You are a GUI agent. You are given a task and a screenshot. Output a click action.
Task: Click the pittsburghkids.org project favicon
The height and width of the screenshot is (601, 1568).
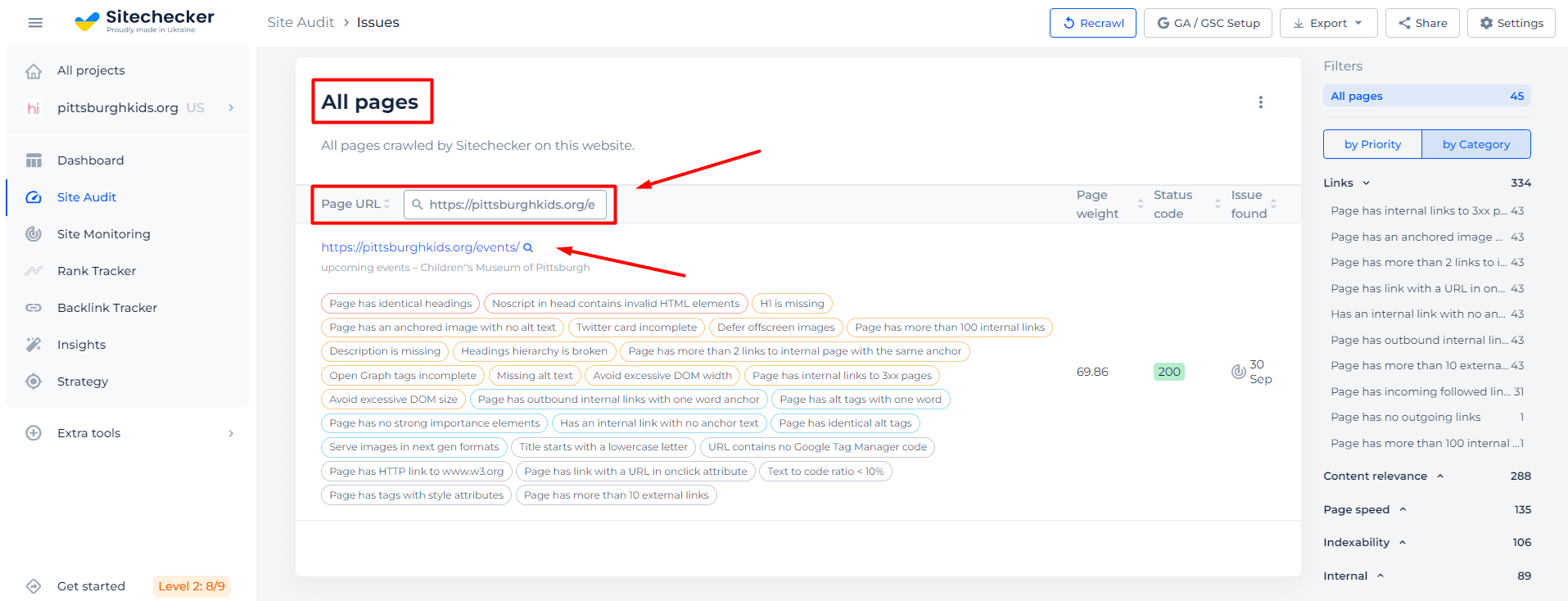click(34, 108)
